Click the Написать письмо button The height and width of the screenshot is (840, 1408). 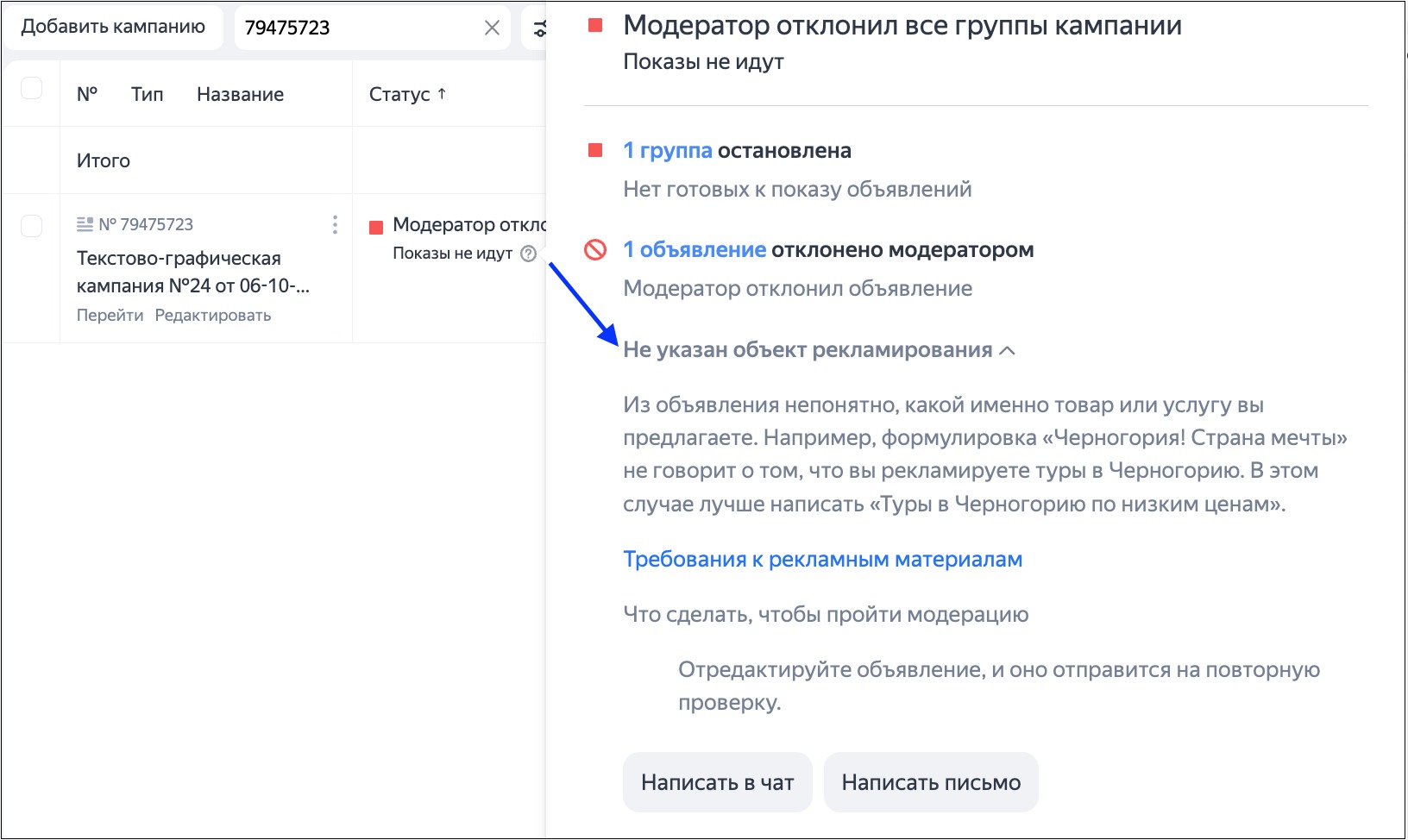[x=931, y=782]
